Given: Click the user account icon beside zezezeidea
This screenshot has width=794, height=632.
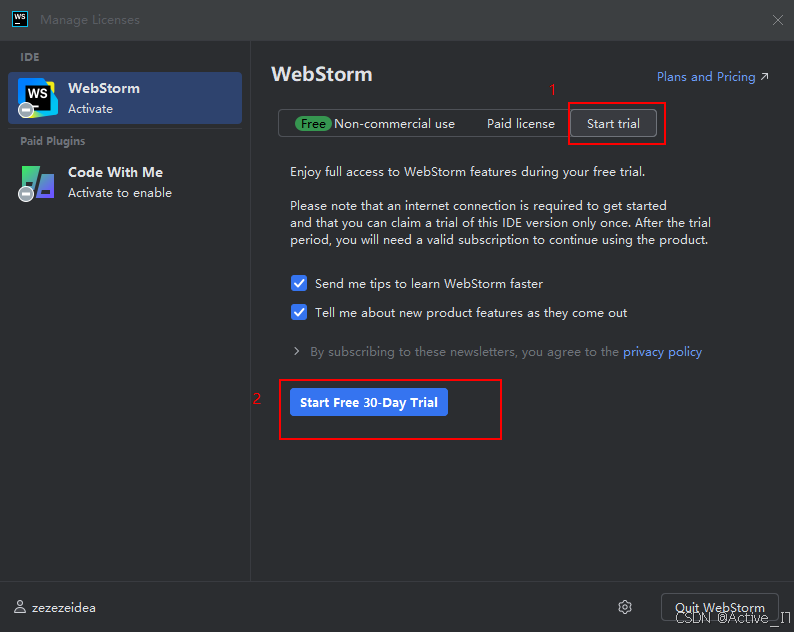Looking at the screenshot, I should pos(20,607).
